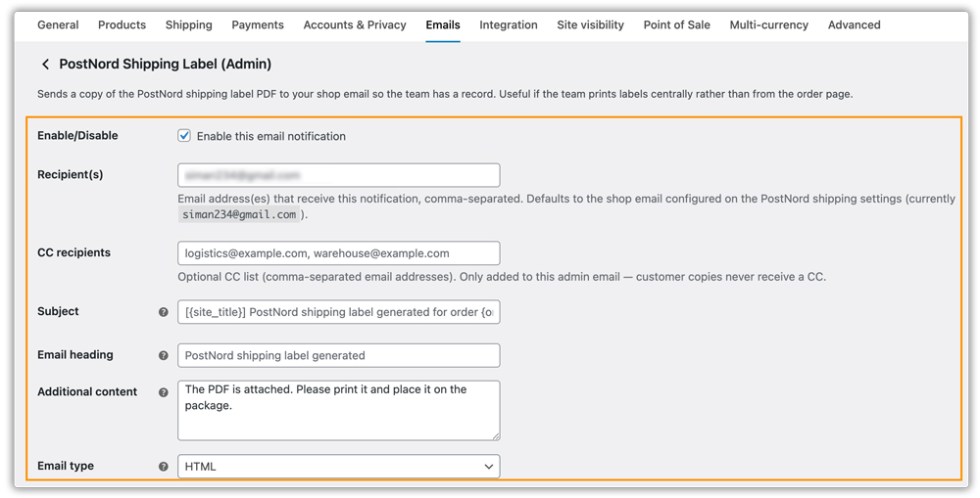Viewport: 980px width, 498px height.
Task: Go to the Multi-currency tab
Action: tap(769, 25)
